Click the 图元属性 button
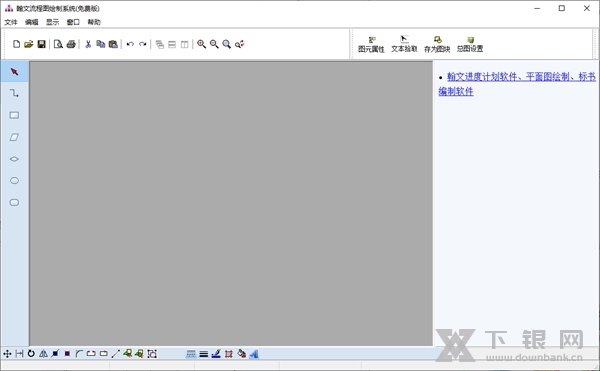Screen dimensions: 600x371 click(x=371, y=44)
